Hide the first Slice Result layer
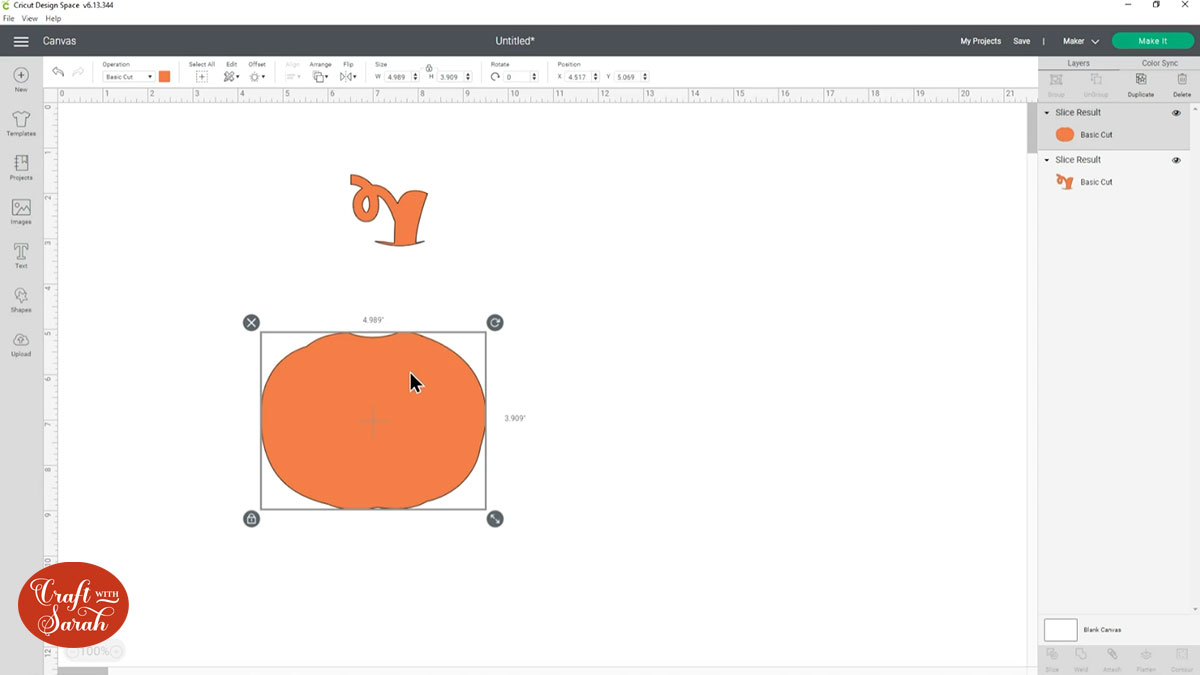 [1176, 113]
